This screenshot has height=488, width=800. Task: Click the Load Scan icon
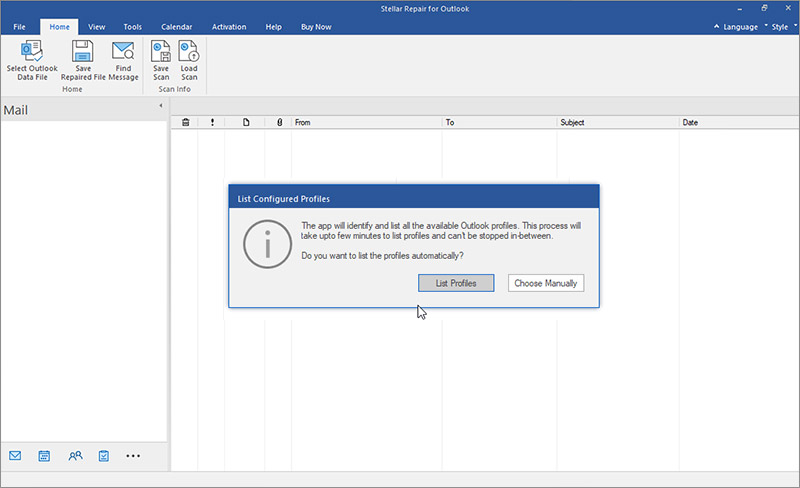189,51
